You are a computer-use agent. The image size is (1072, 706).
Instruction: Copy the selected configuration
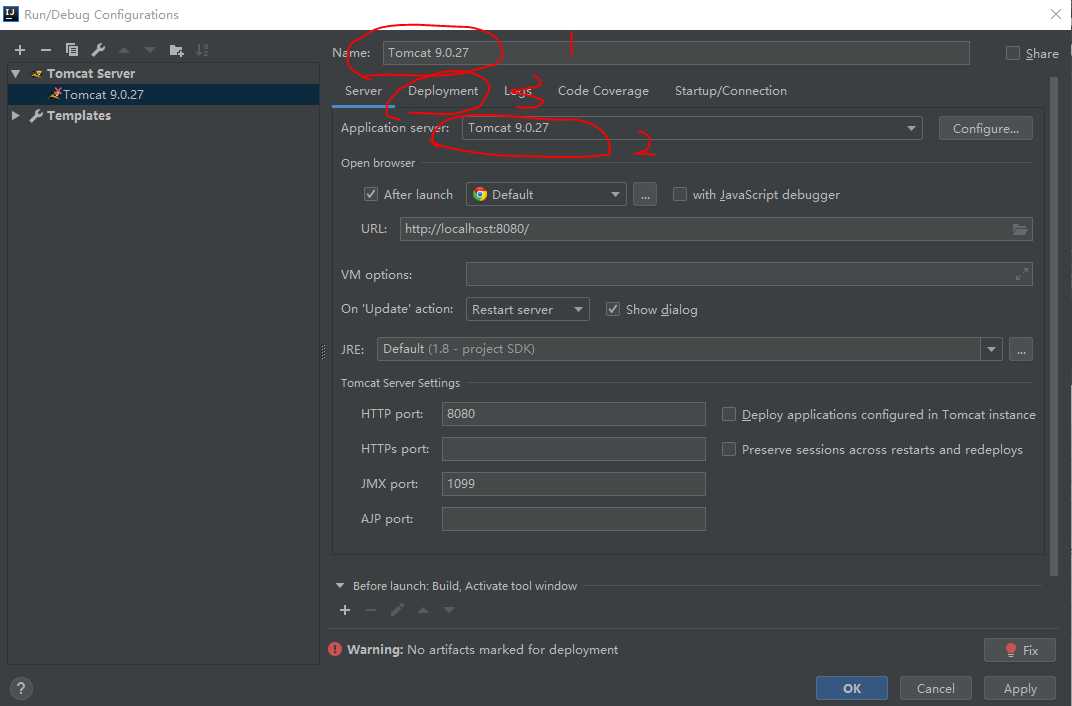(x=72, y=50)
